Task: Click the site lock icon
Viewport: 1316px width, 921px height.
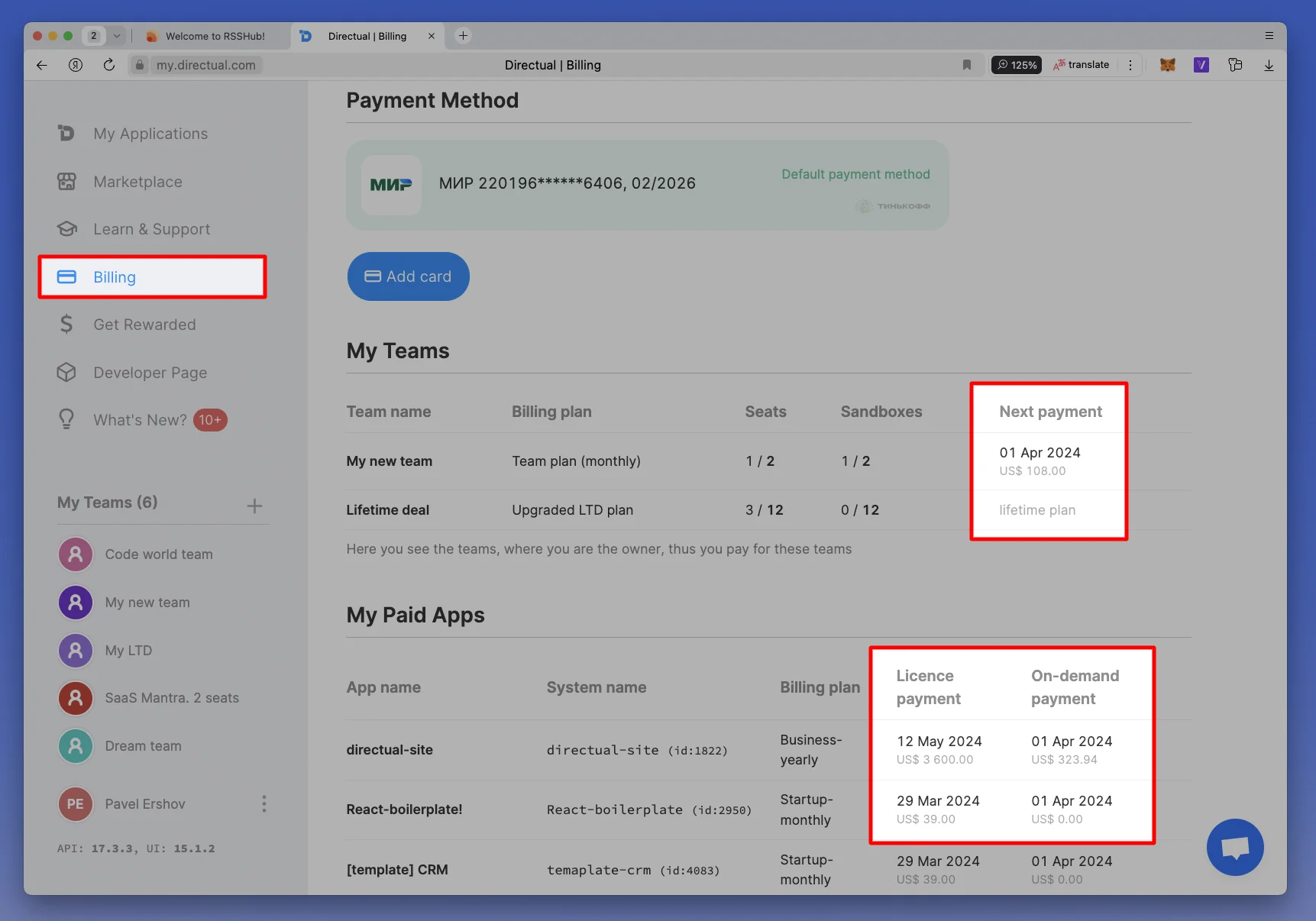Action: click(x=140, y=65)
